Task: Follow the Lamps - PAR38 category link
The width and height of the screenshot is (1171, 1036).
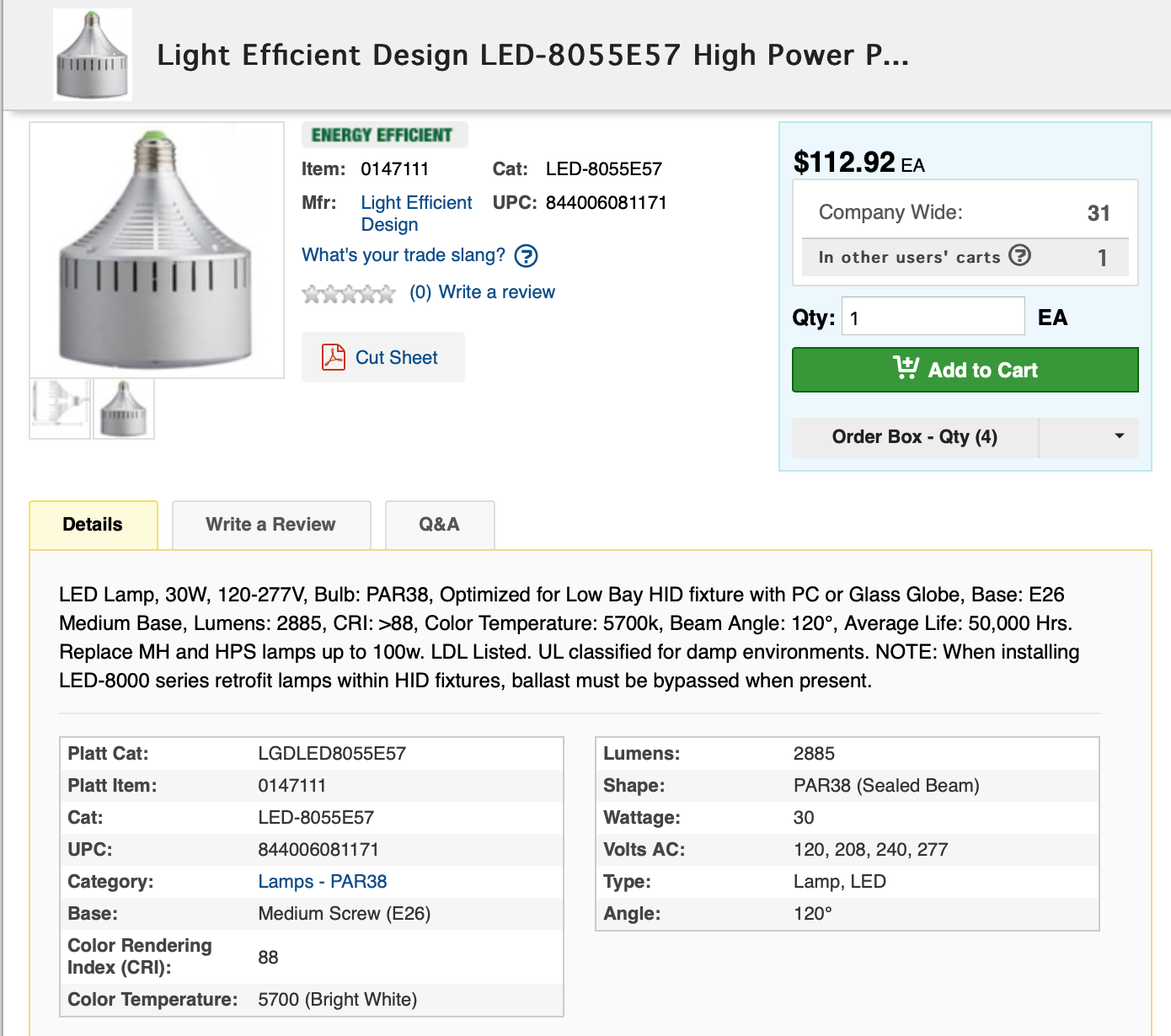Action: [x=323, y=881]
